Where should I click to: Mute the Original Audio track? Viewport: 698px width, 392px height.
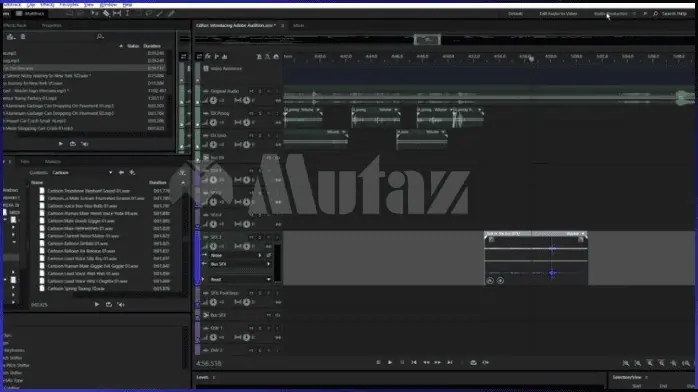coord(251,91)
